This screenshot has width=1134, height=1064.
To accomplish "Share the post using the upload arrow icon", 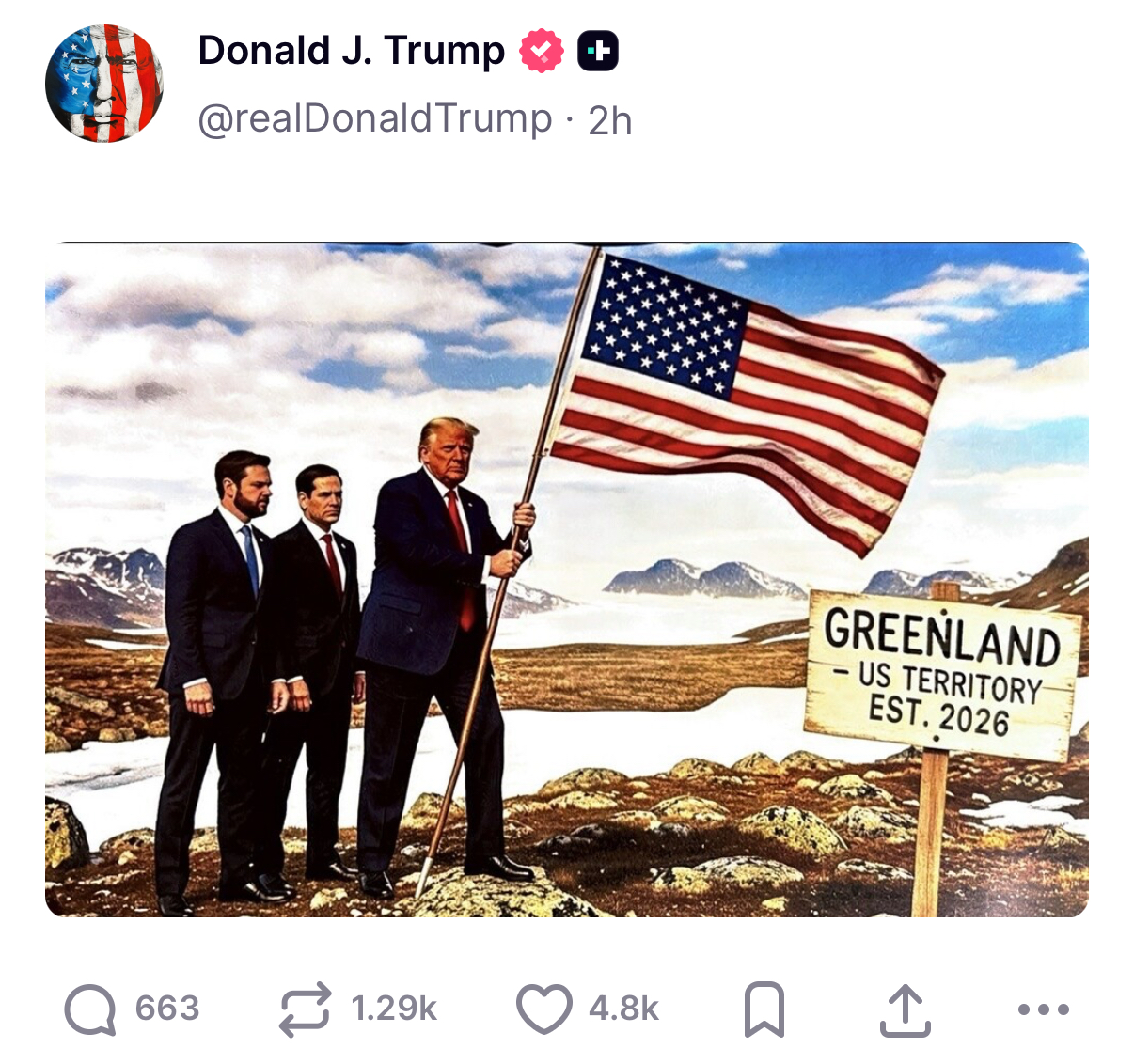I will click(x=906, y=1009).
